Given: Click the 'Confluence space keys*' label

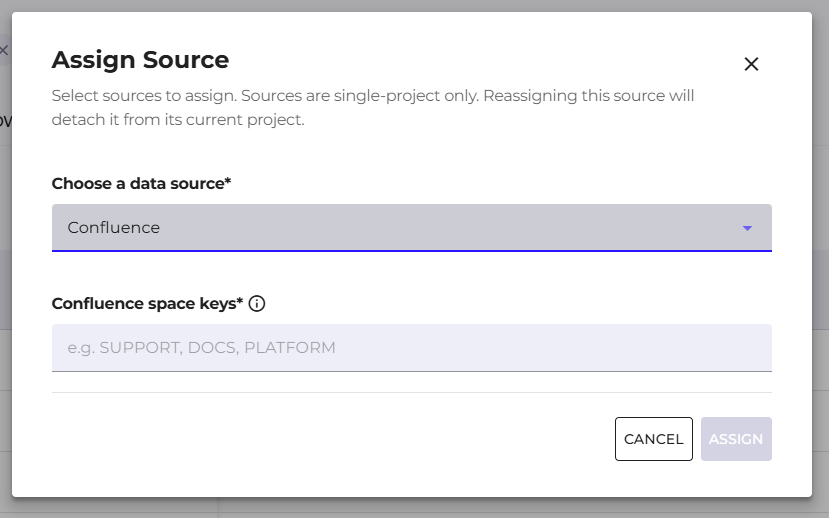Looking at the screenshot, I should (147, 303).
